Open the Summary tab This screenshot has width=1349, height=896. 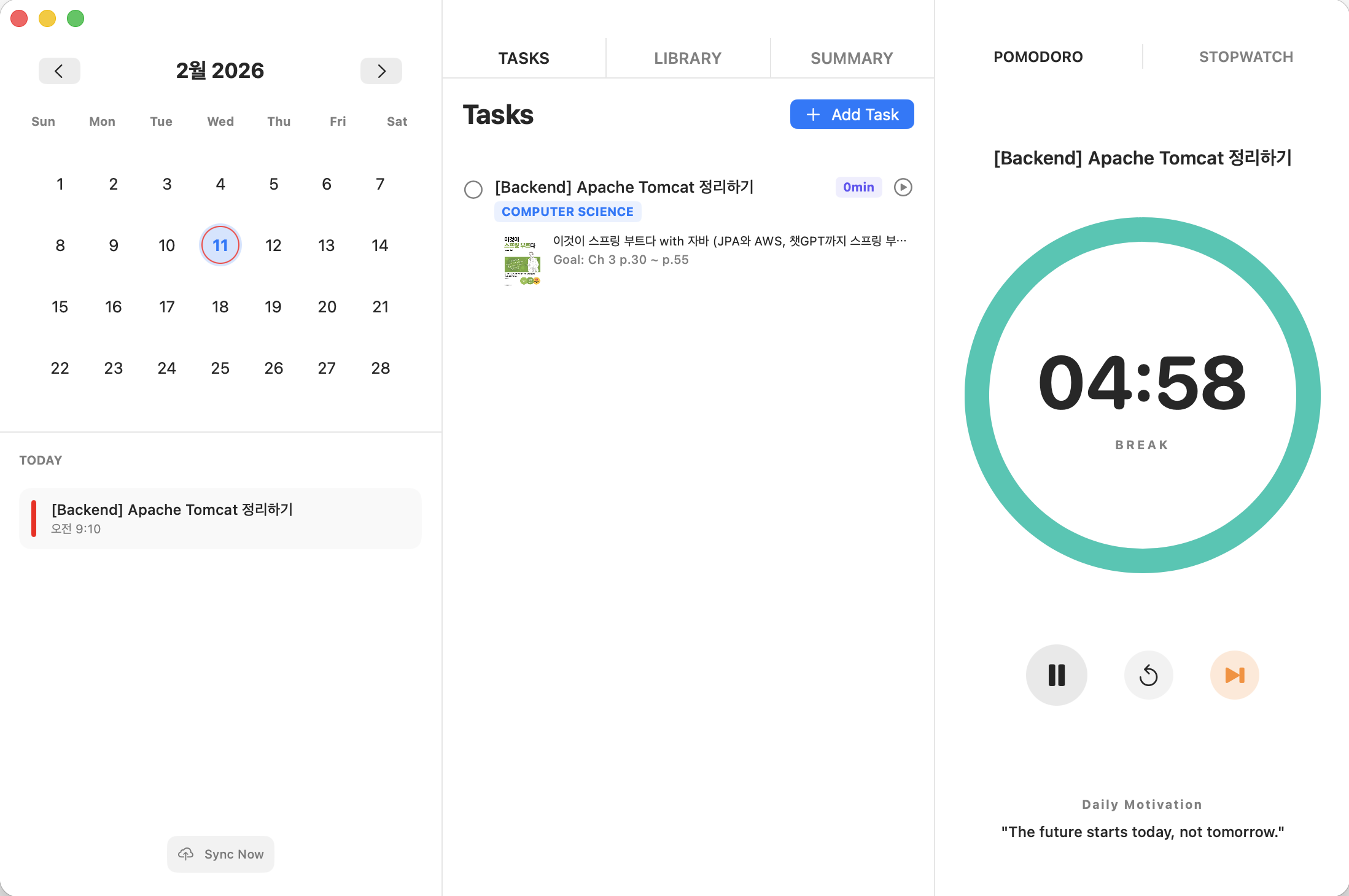tap(851, 58)
